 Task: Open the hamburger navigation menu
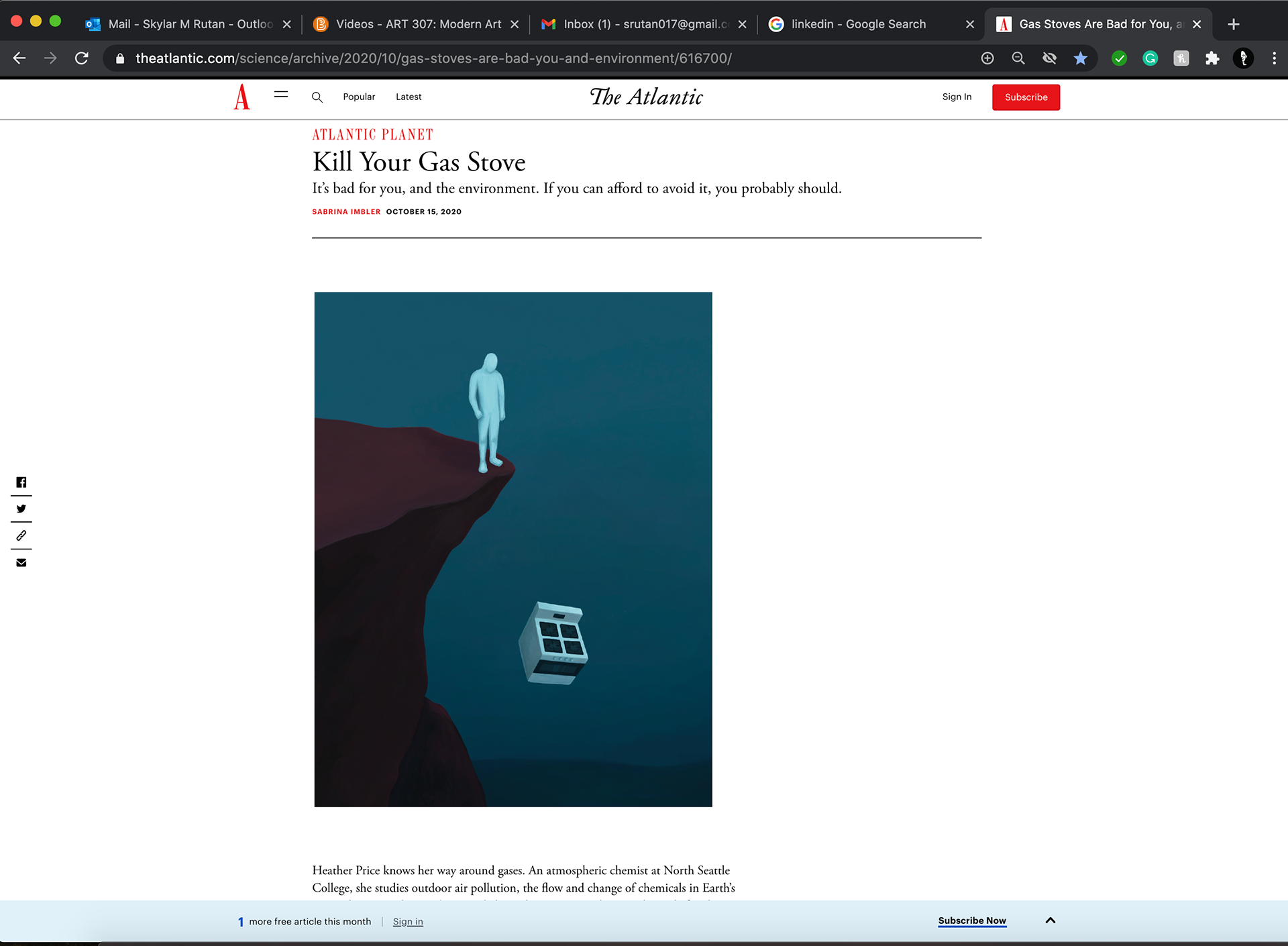click(281, 95)
